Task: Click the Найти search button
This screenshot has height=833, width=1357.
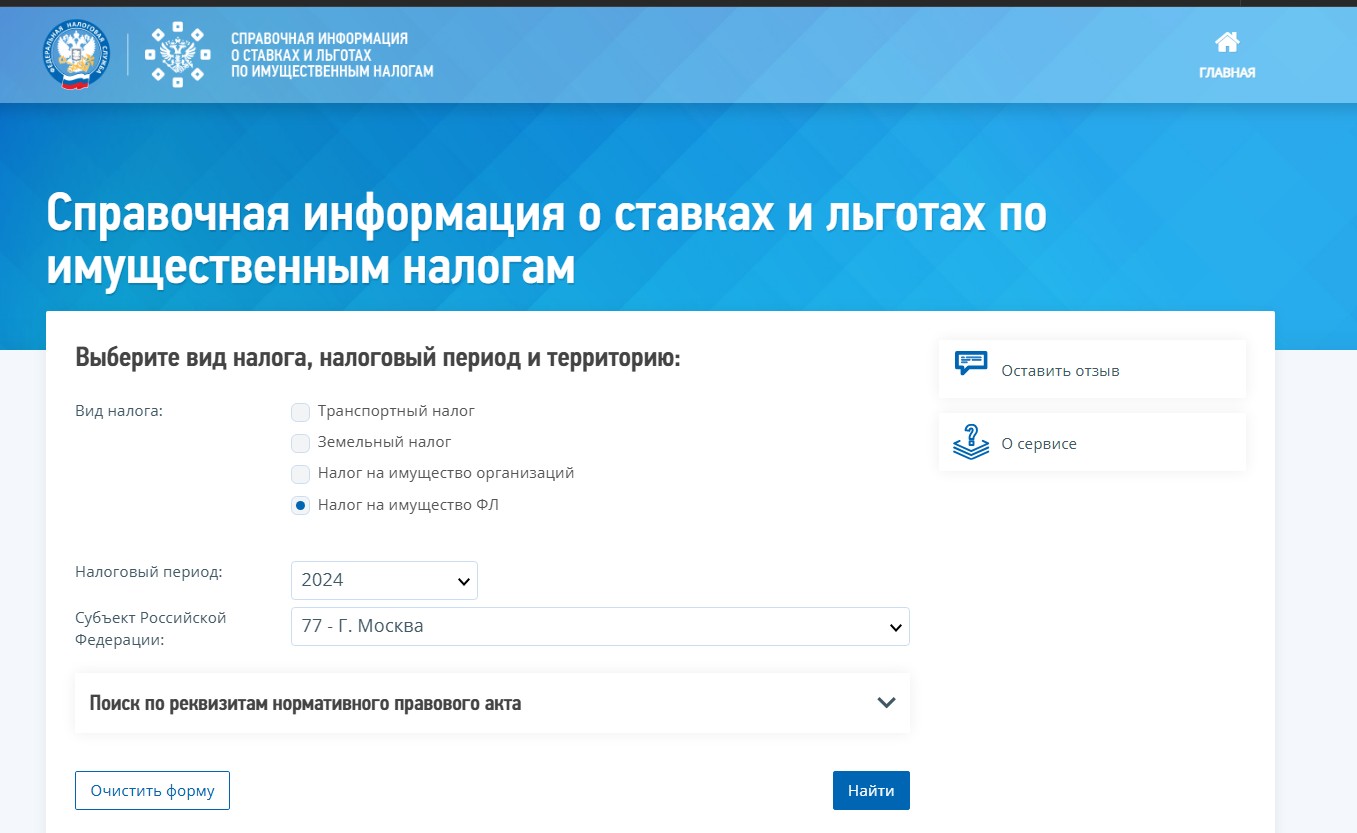Action: (871, 790)
